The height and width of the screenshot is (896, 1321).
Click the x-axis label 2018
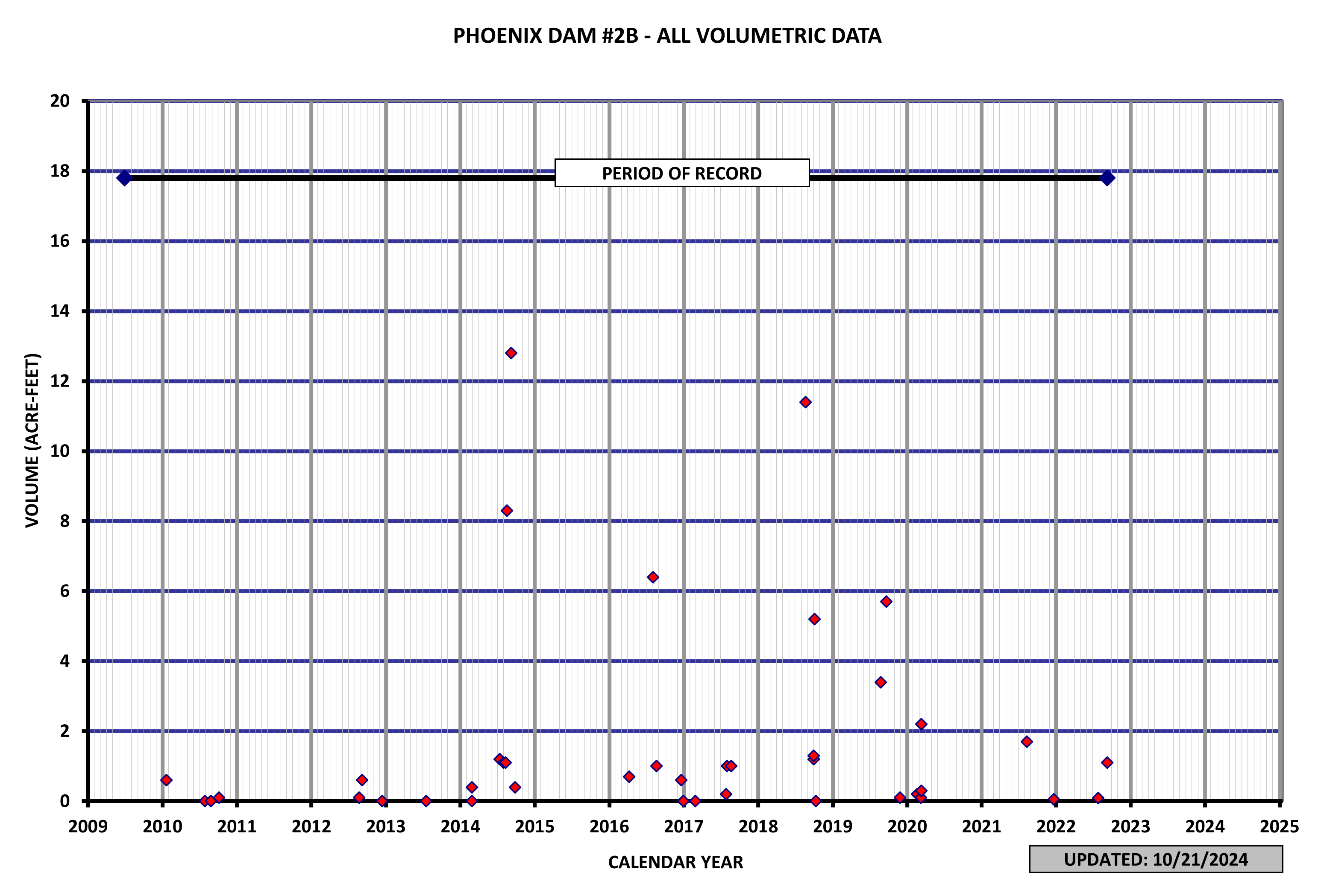click(x=758, y=826)
